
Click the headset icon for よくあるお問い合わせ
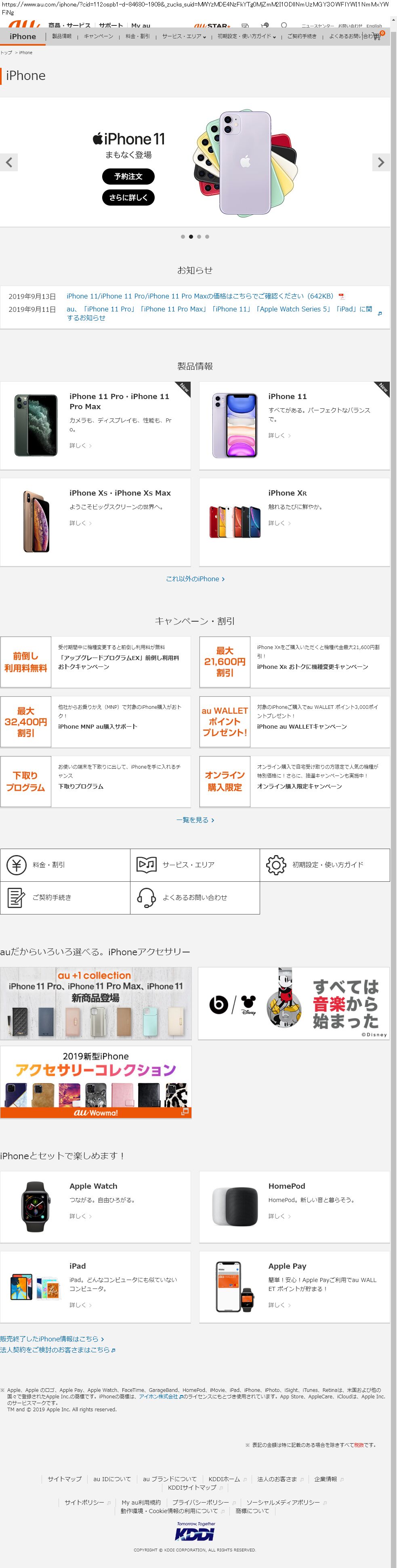click(146, 897)
